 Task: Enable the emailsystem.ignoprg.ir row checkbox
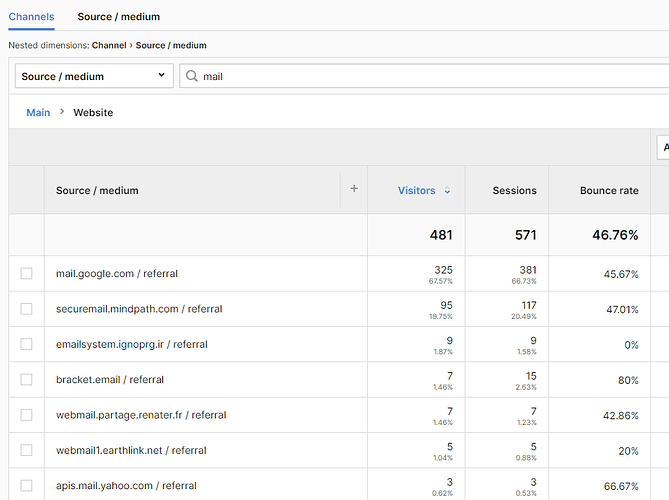(26, 344)
